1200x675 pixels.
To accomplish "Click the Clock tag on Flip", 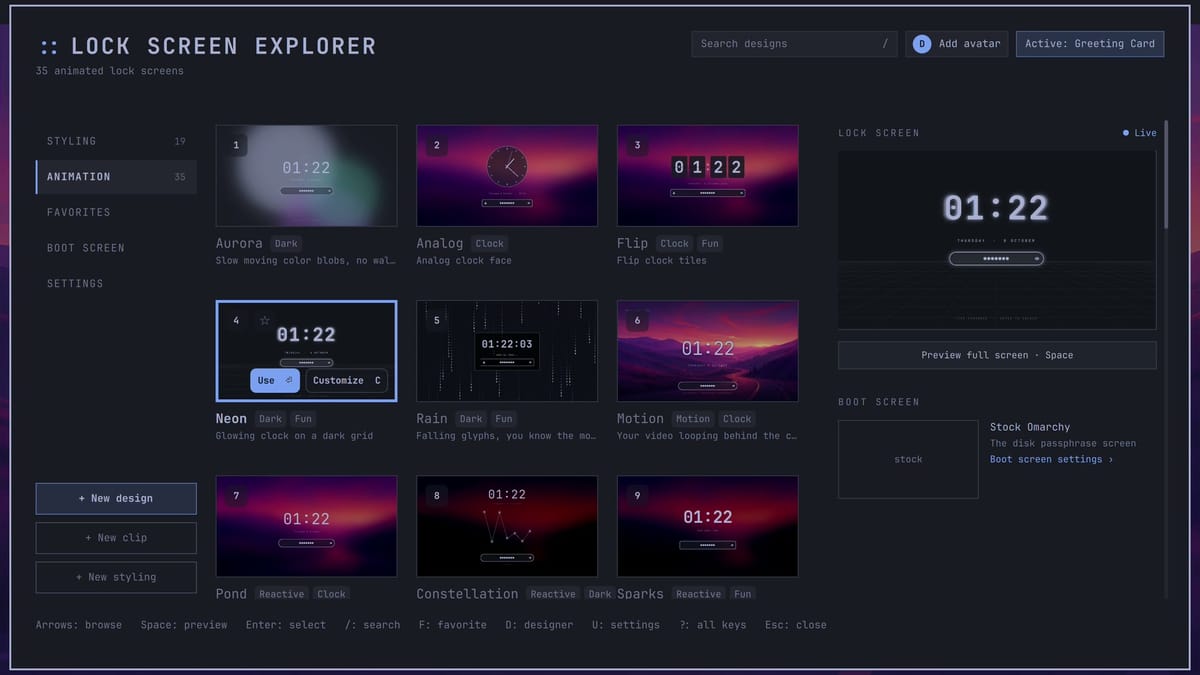I will (x=675, y=243).
